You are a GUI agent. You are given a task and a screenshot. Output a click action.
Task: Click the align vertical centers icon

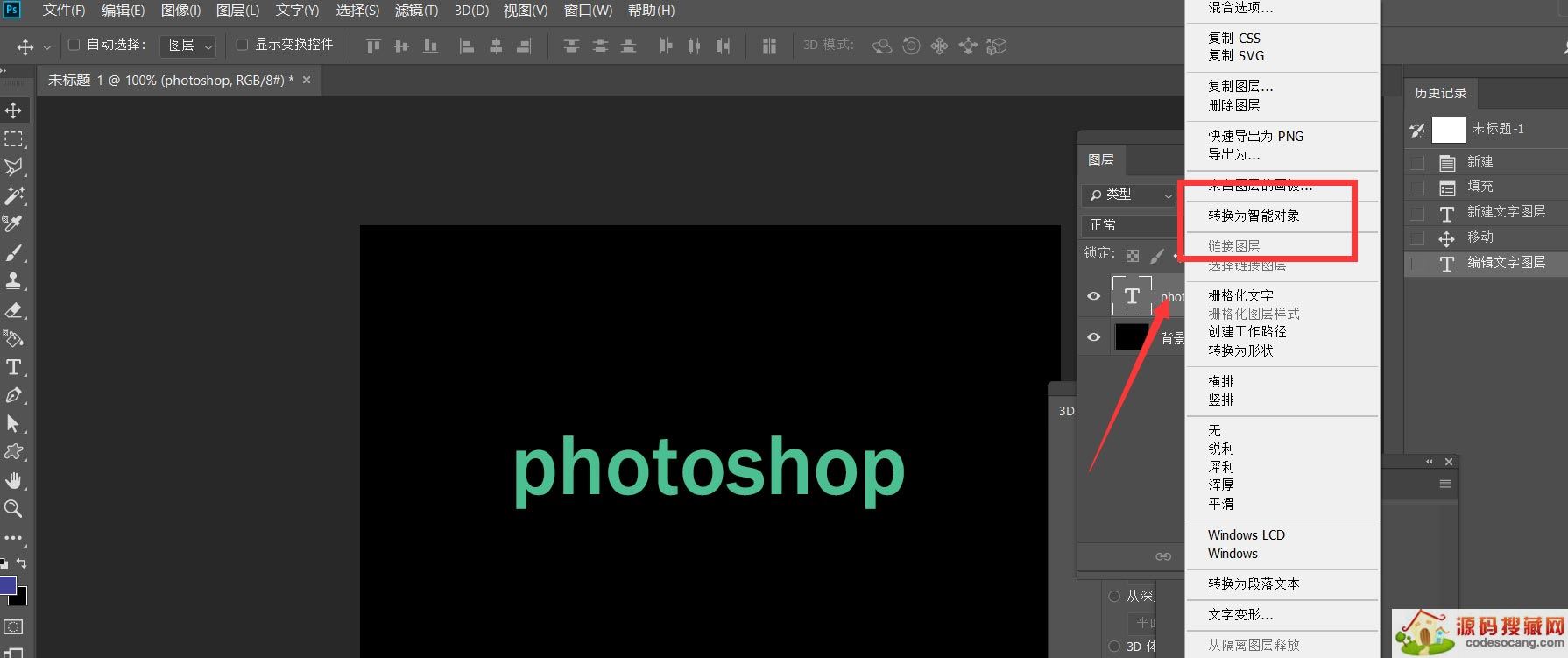click(402, 46)
